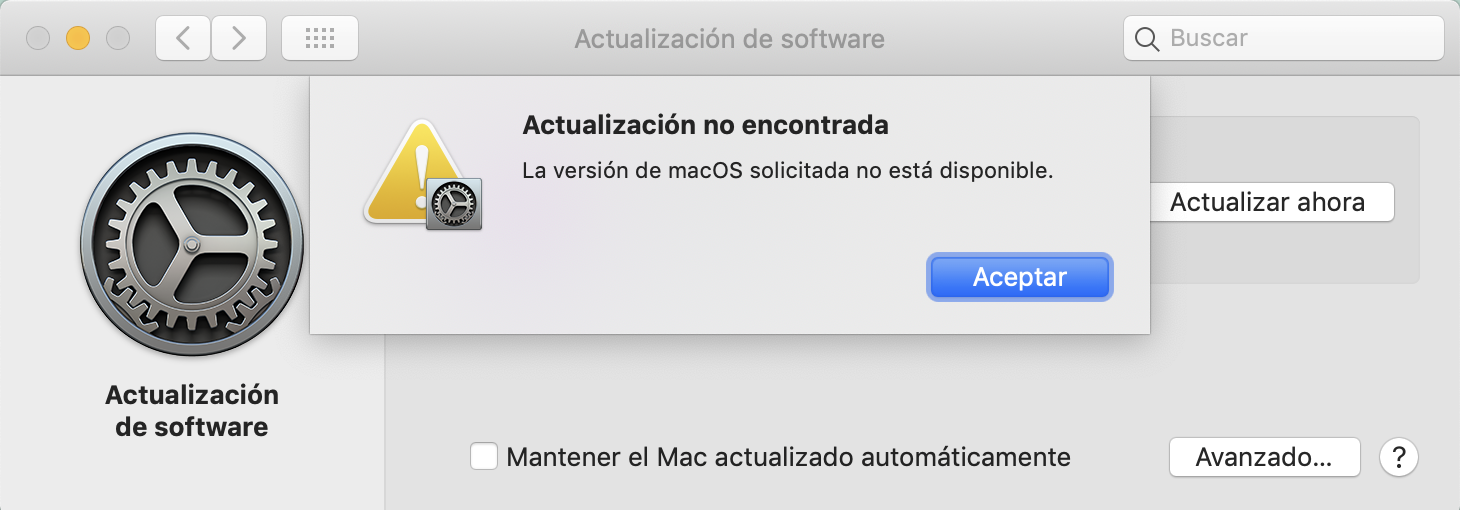
Task: Minimize the window with the yellow button
Action: pyautogui.click(x=78, y=39)
